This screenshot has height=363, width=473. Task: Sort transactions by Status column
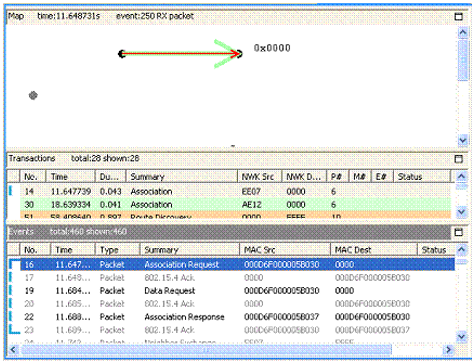point(422,176)
